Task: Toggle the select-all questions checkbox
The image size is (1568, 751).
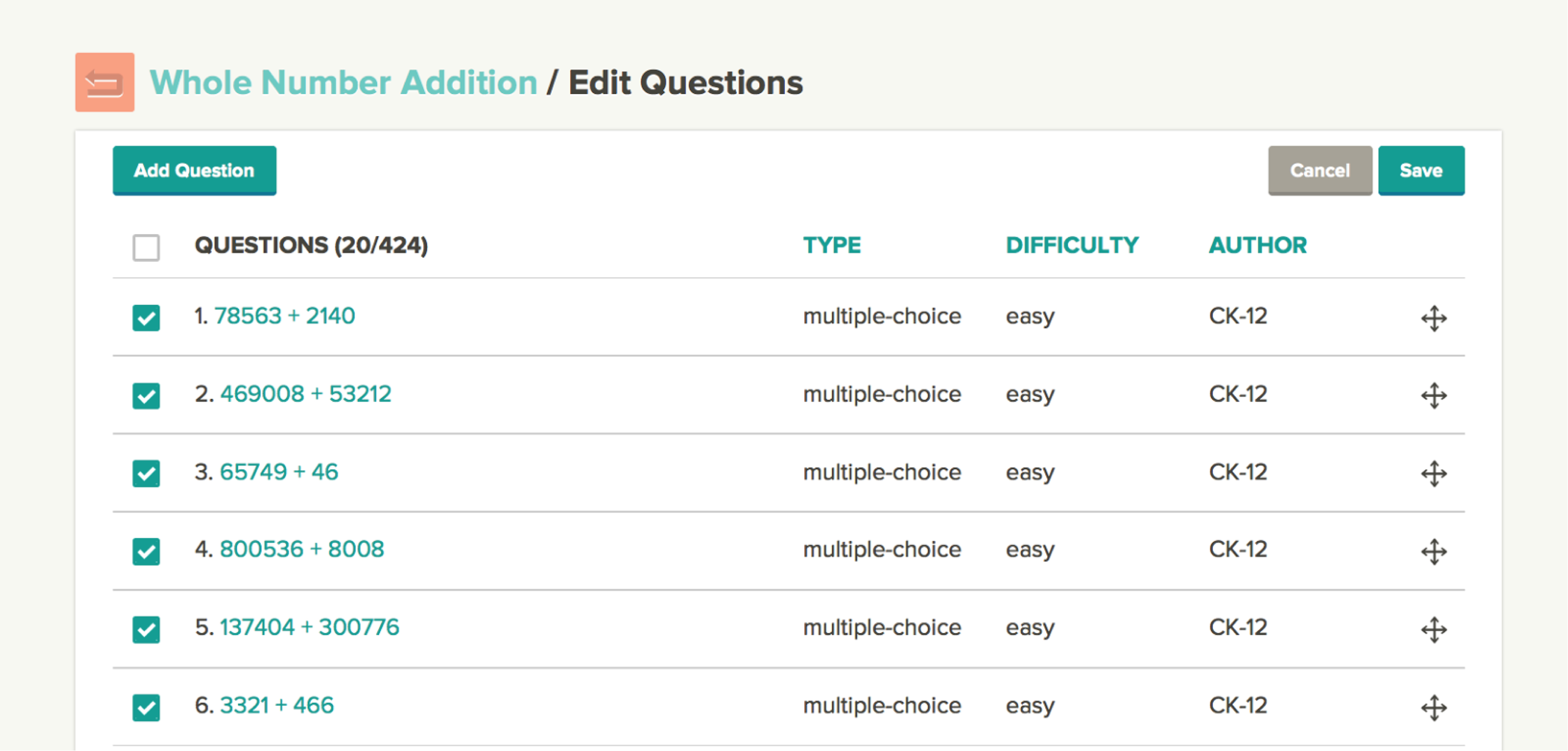Action: click(x=146, y=247)
